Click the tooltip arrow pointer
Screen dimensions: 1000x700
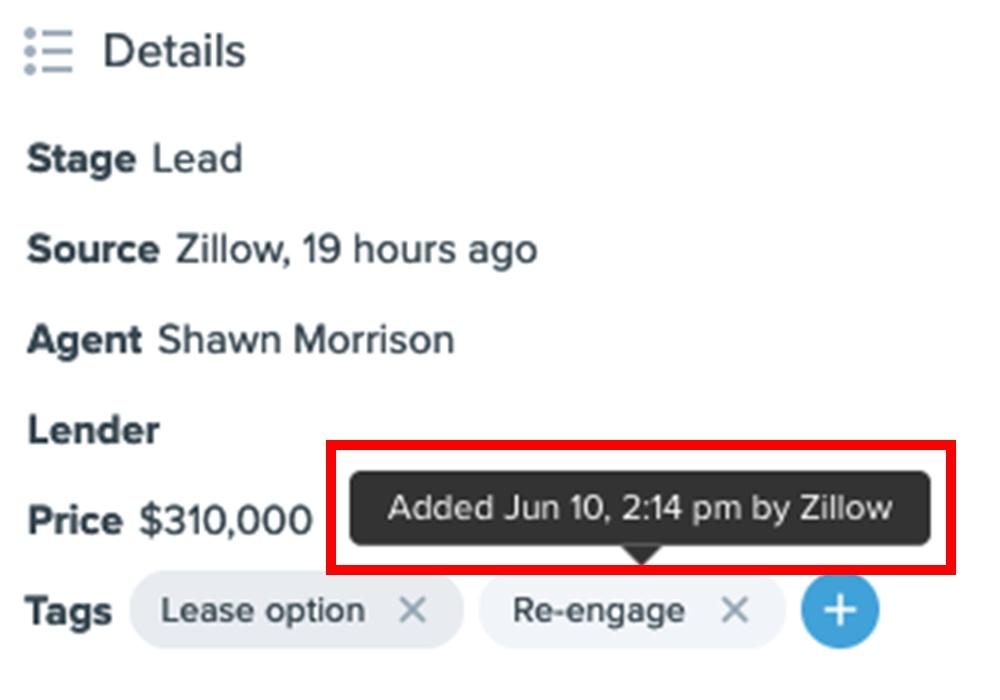(642, 554)
